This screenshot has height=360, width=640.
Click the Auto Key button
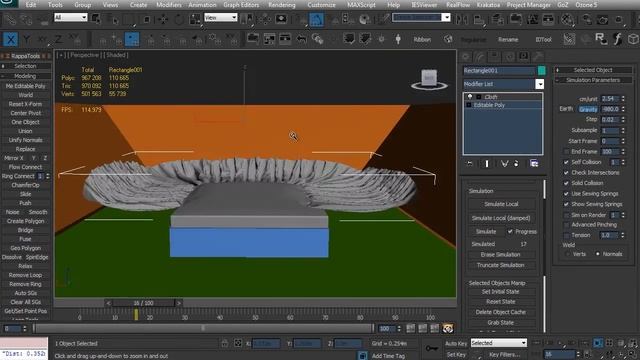(x=456, y=343)
